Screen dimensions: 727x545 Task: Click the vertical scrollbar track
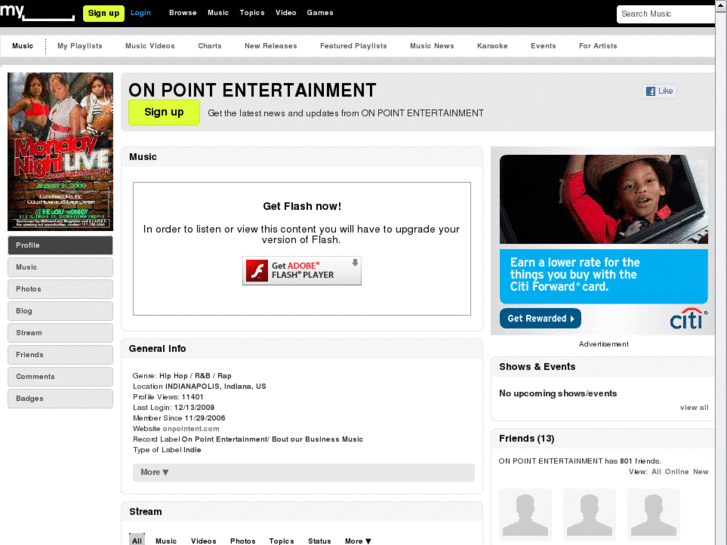pos(721,278)
